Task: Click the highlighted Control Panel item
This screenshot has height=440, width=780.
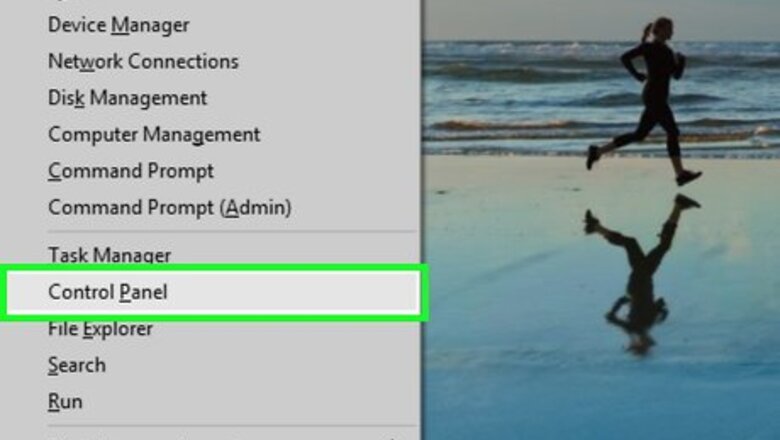Action: click(213, 292)
